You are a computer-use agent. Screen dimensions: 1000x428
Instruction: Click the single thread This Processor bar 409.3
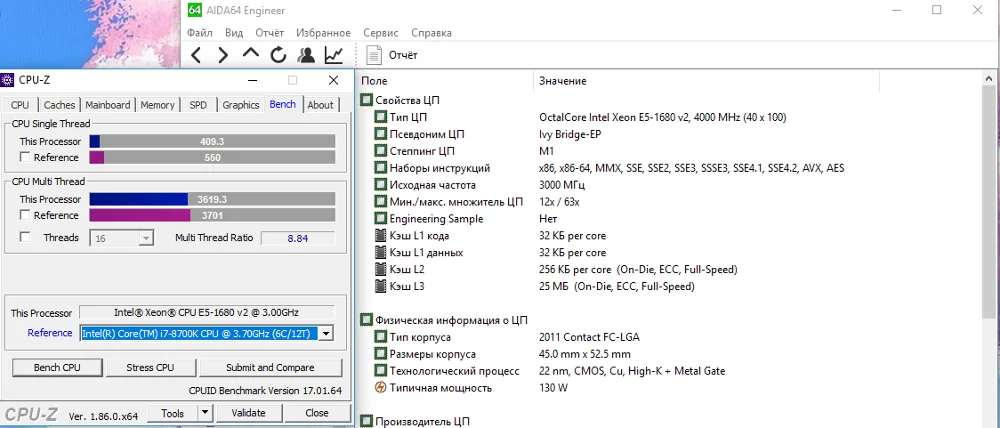point(212,141)
